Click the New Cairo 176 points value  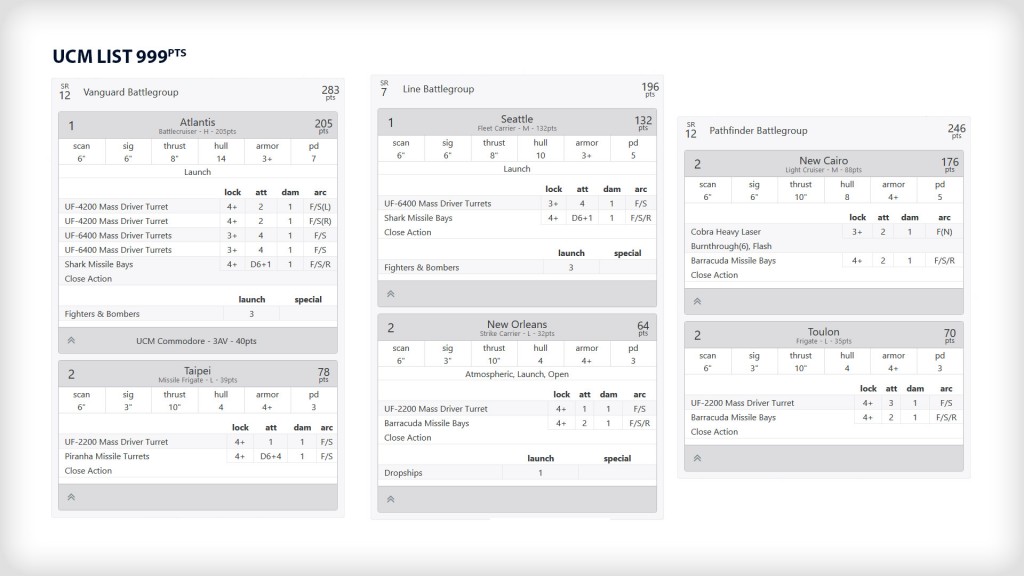coord(949,163)
